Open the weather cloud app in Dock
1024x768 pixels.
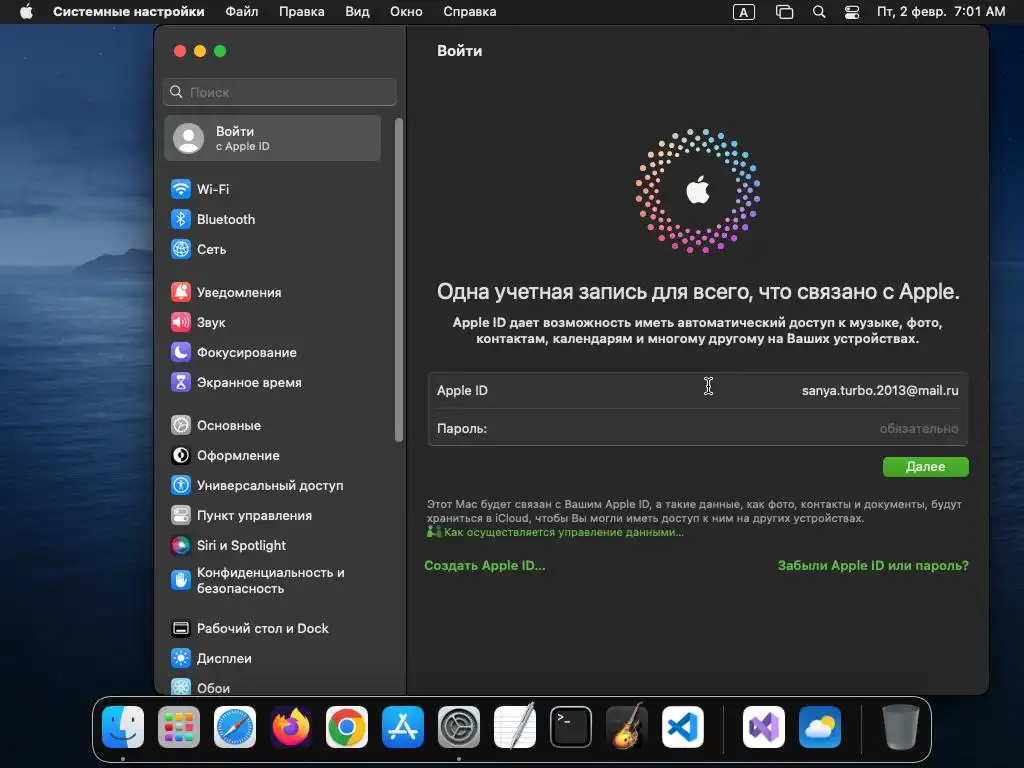coord(820,727)
